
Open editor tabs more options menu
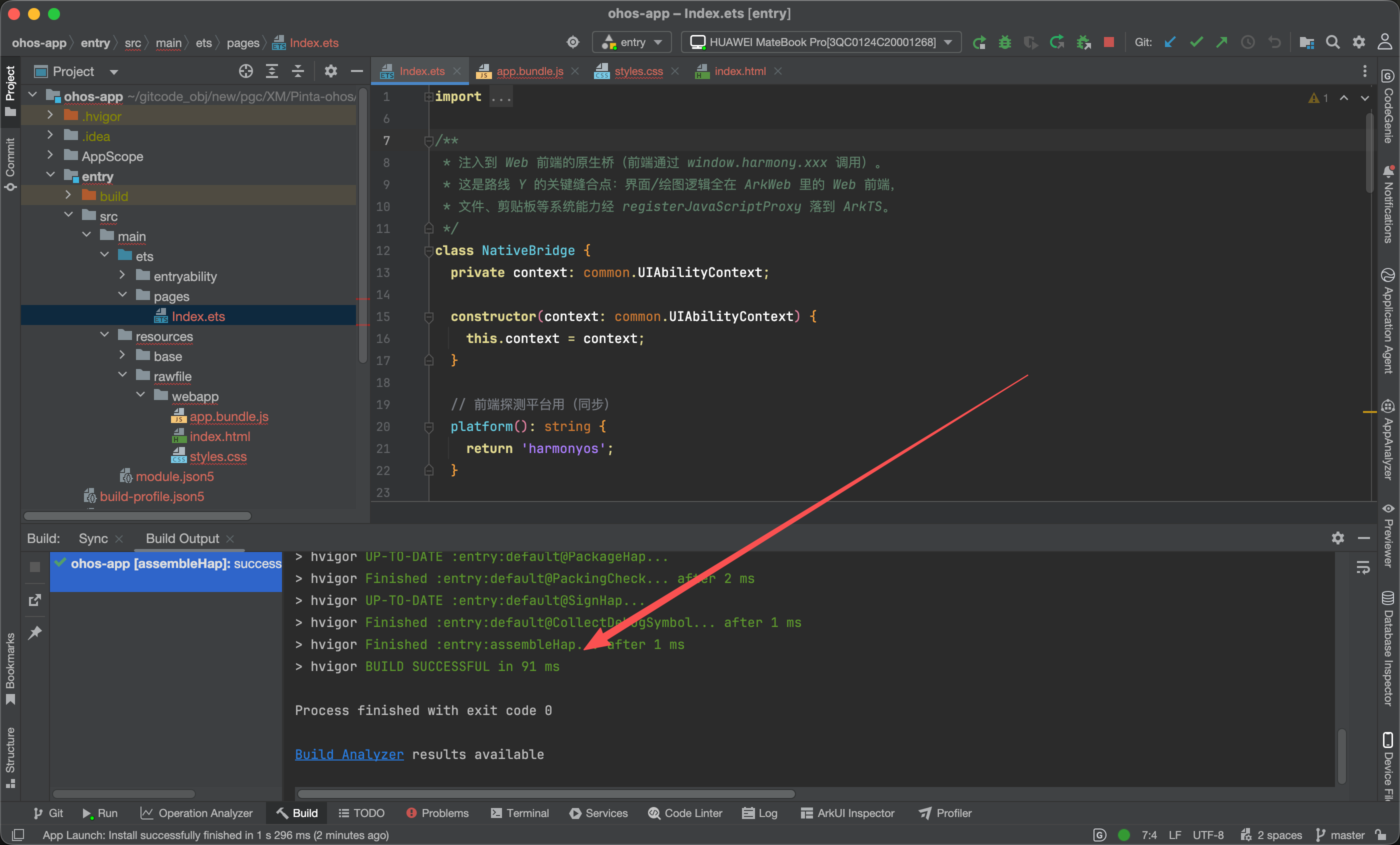pyautogui.click(x=1364, y=71)
